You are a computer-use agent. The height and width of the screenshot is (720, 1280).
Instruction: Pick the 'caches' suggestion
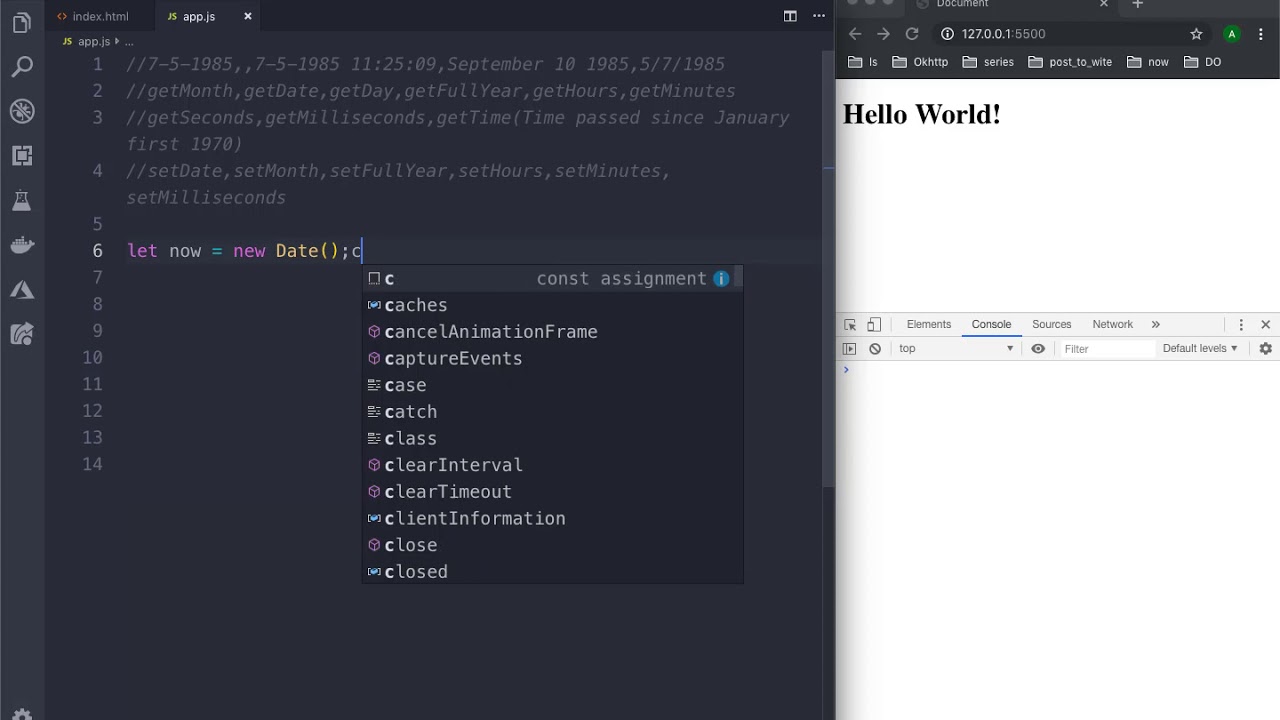pos(552,305)
